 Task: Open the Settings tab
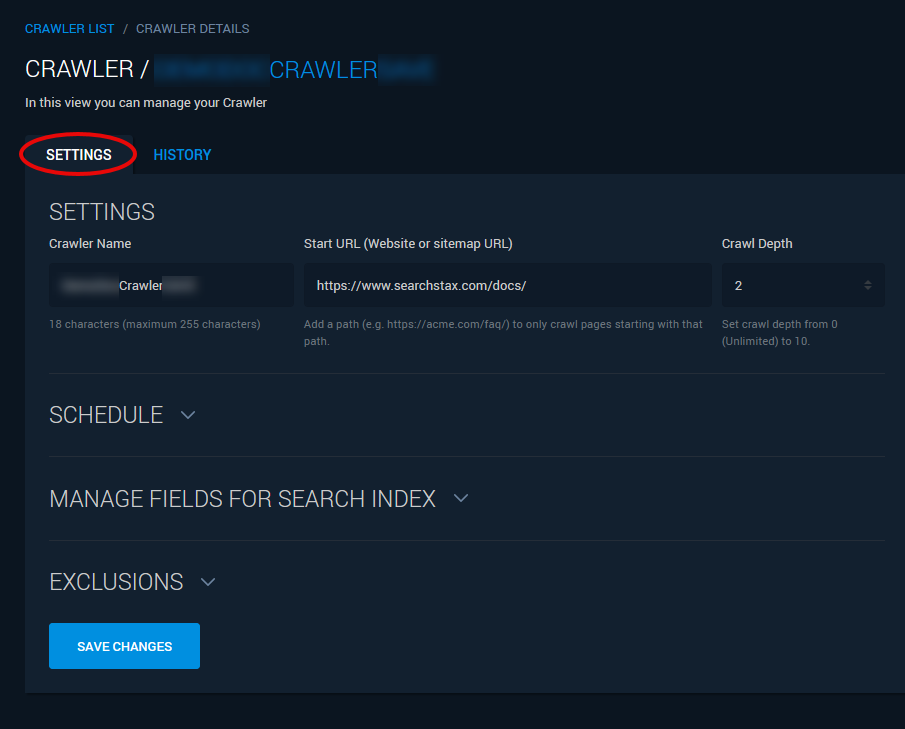tap(78, 155)
